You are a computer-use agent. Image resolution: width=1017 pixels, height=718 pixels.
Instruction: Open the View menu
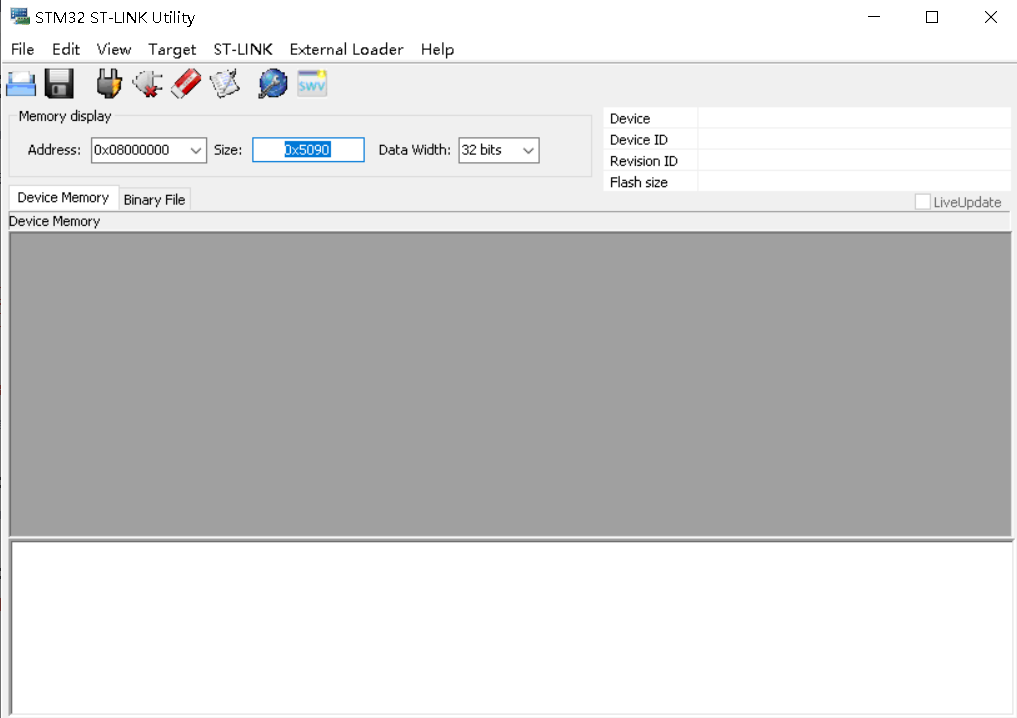pos(114,49)
